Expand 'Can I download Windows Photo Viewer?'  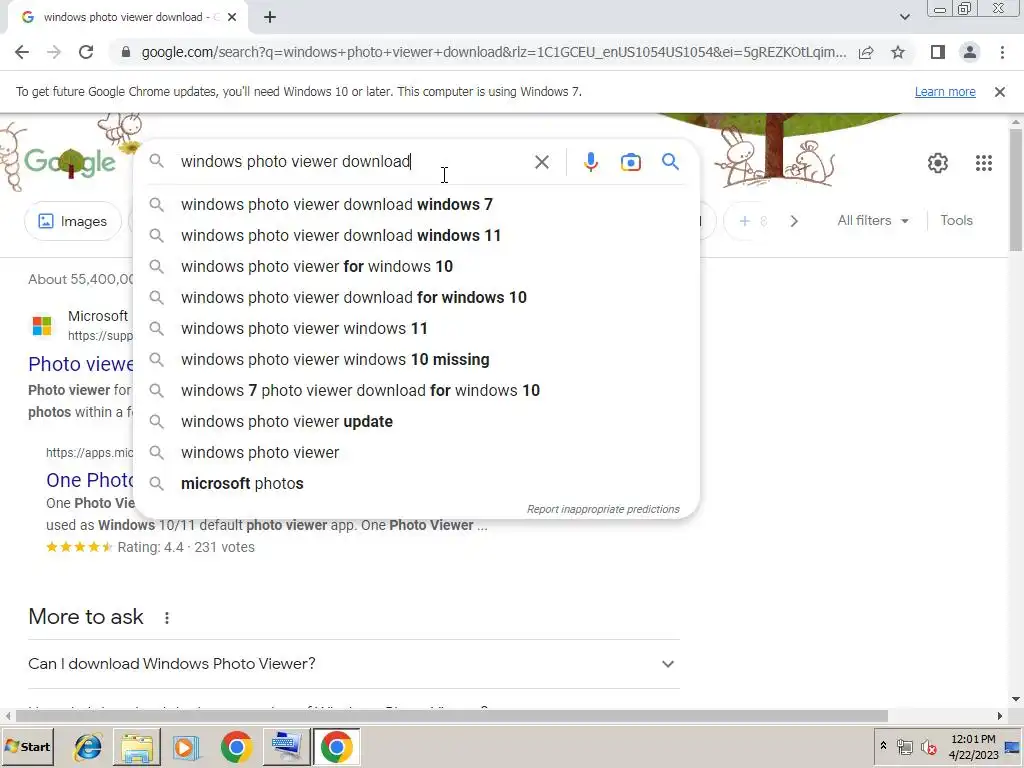tap(353, 664)
